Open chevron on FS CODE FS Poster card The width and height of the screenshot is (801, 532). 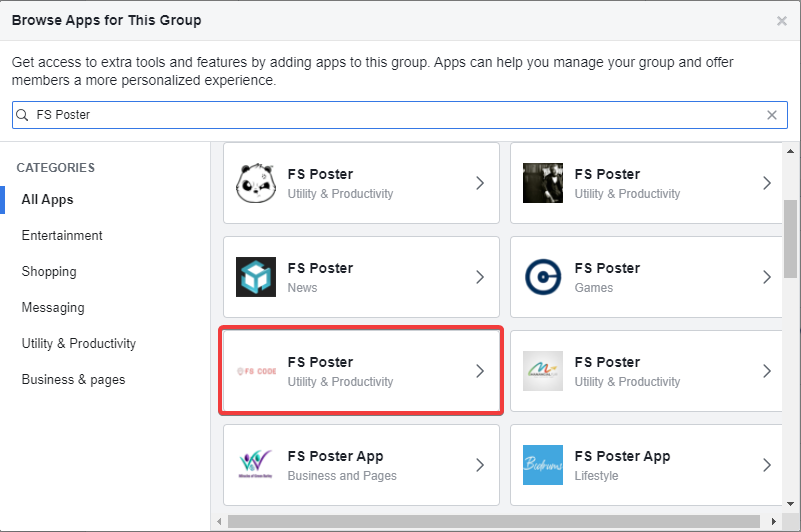[x=480, y=371]
